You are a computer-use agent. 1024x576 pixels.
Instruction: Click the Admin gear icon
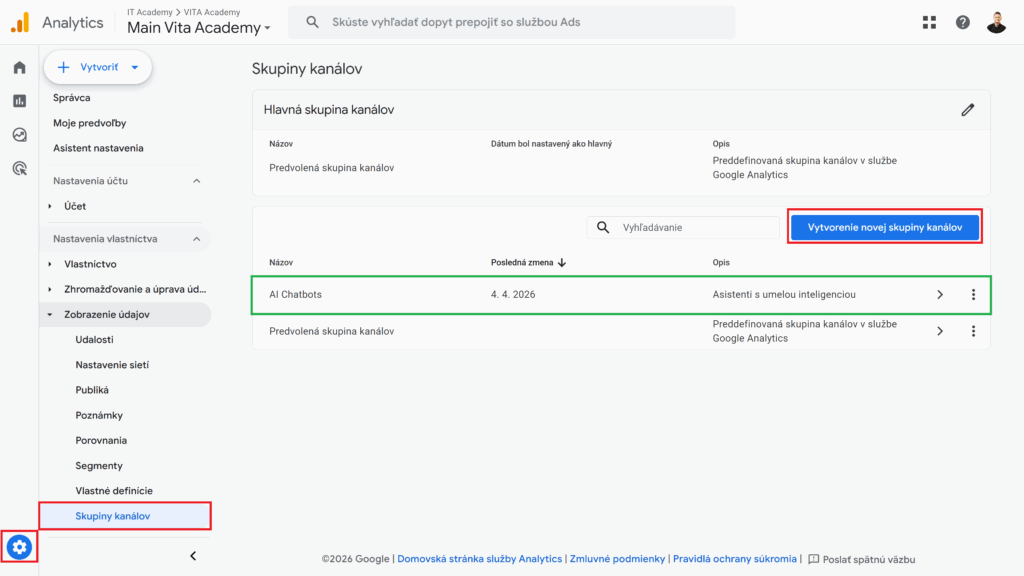19,547
